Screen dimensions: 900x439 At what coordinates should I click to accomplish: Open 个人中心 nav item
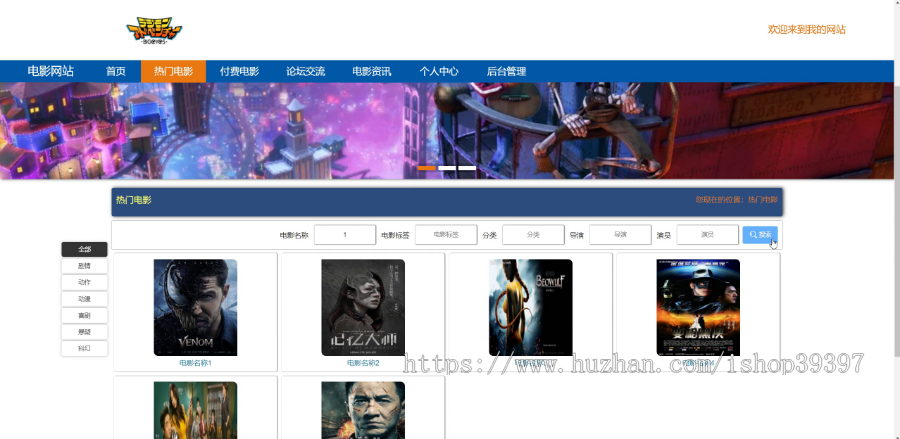439,71
